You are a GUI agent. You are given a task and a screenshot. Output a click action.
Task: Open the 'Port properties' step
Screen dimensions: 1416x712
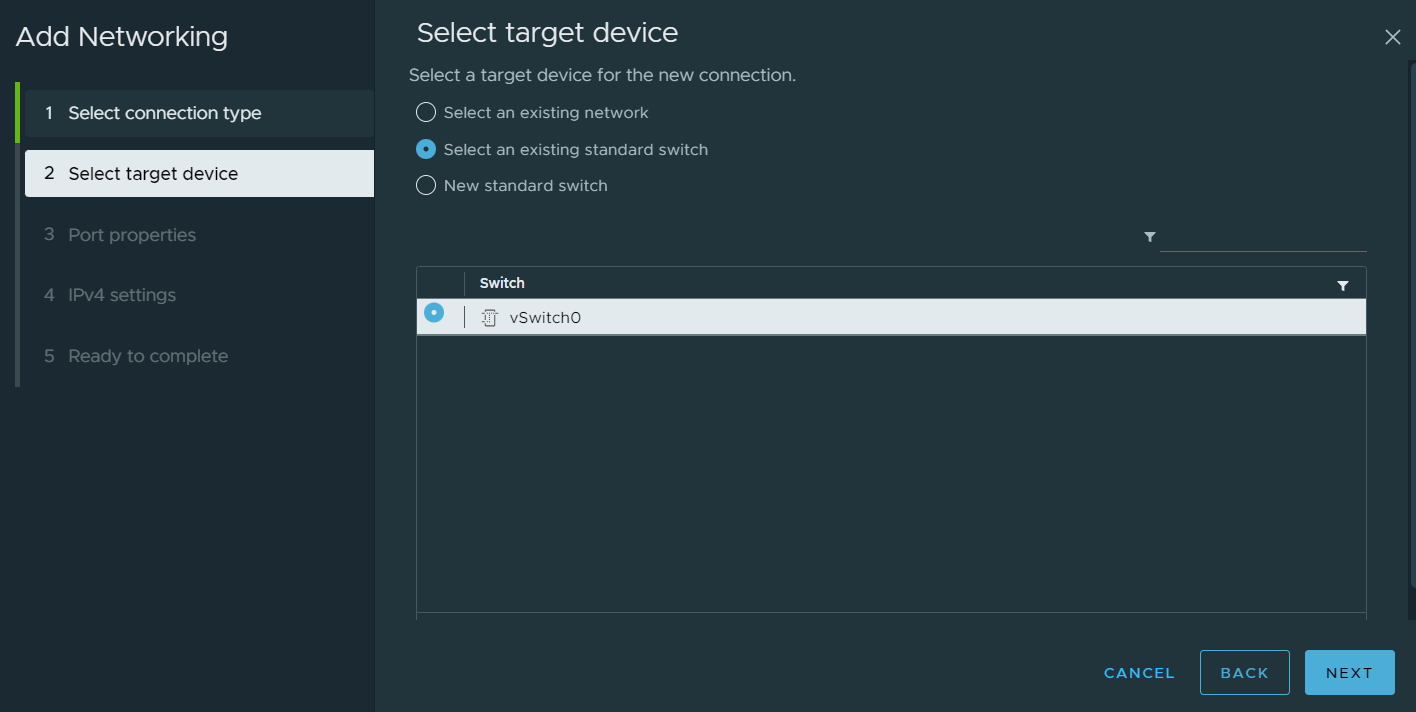click(130, 234)
